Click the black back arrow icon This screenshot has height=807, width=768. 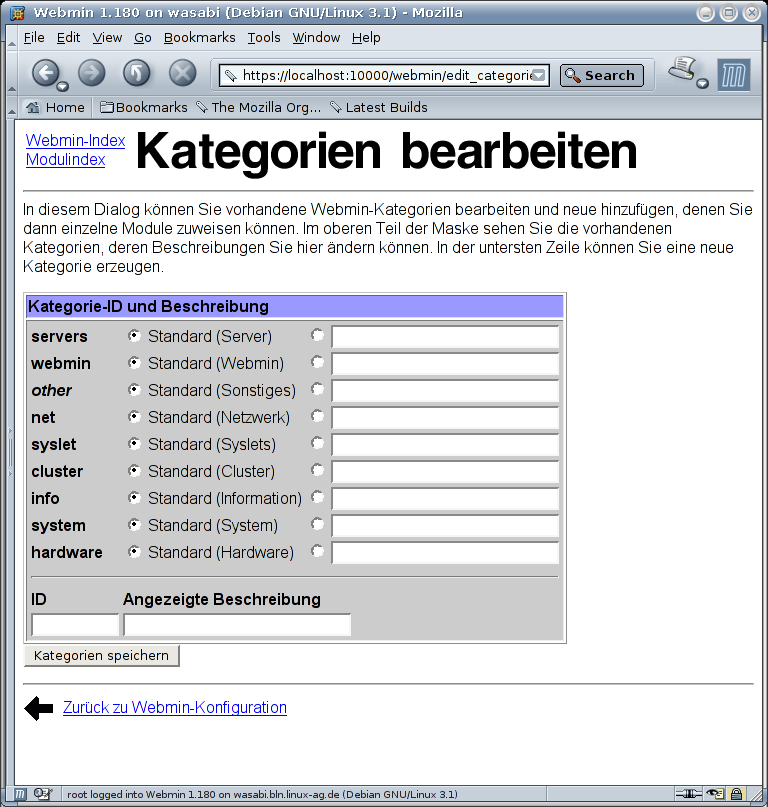[39, 708]
